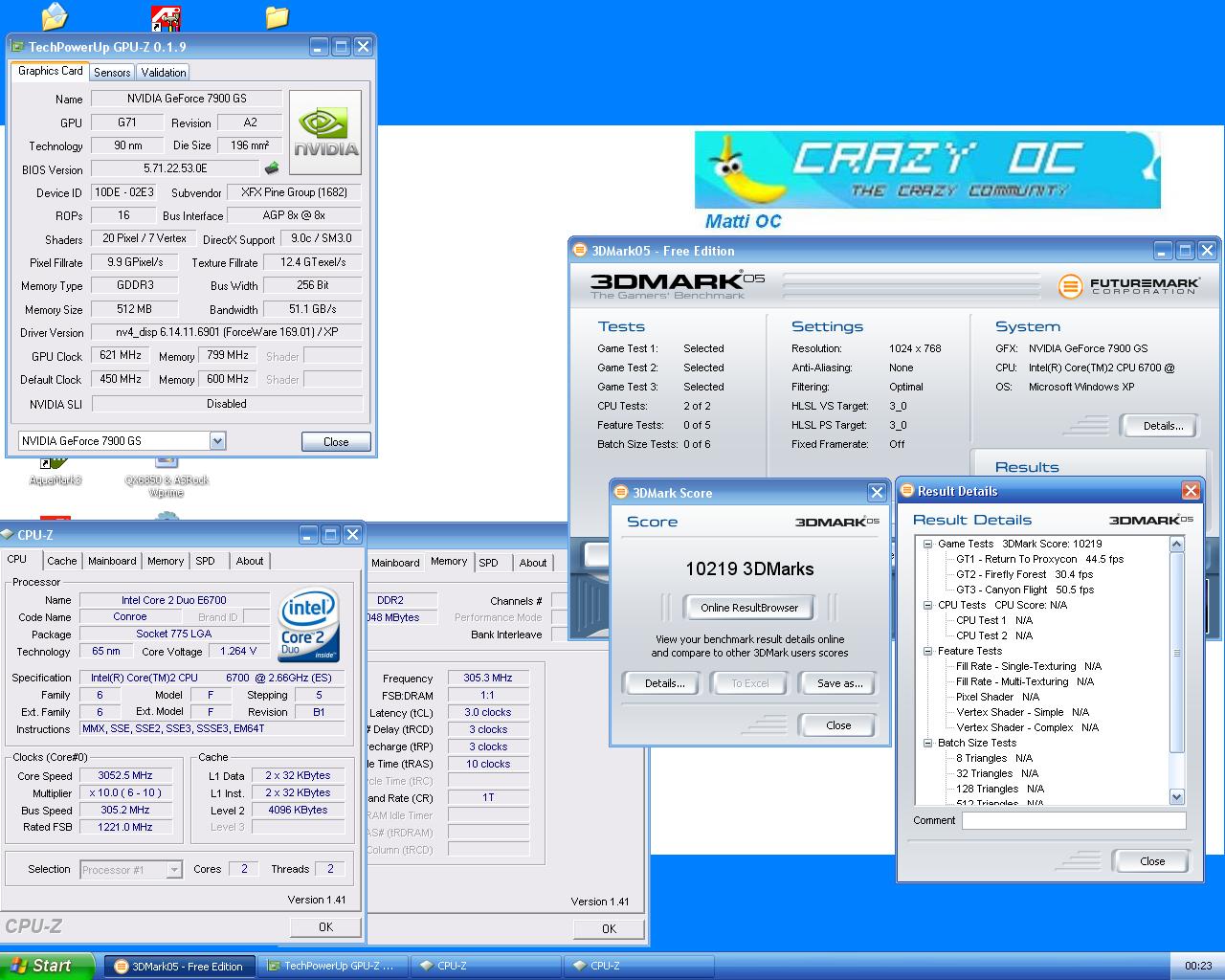Open the Windows Start menu
The height and width of the screenshot is (980, 1225).
click(x=47, y=966)
